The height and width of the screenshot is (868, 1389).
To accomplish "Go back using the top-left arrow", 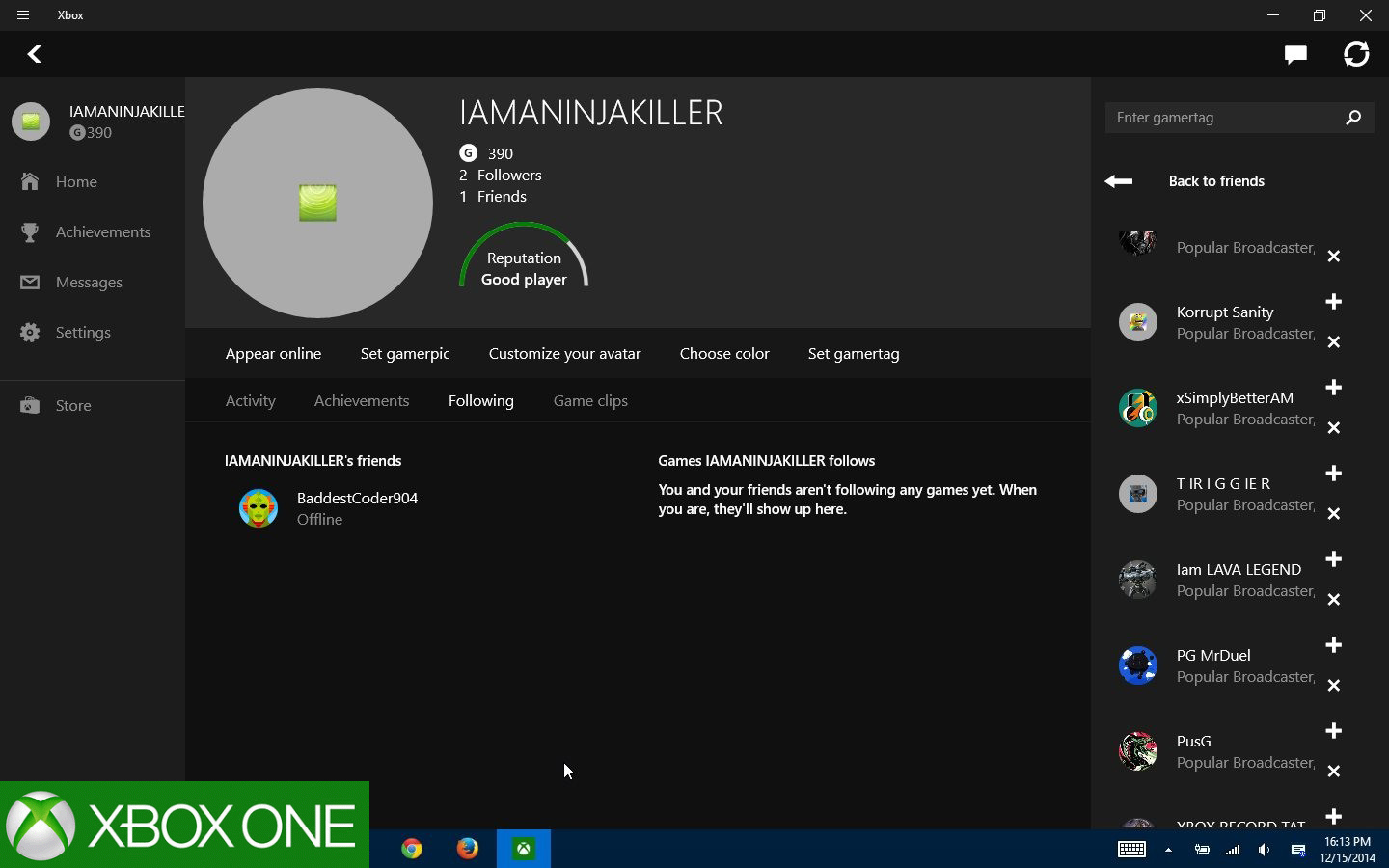I will click(x=35, y=54).
